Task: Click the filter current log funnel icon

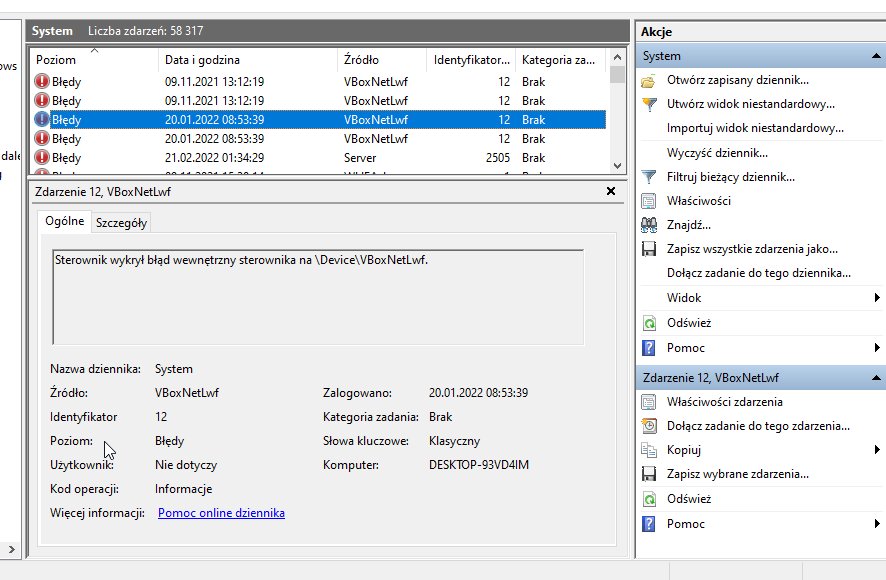Action: click(x=649, y=178)
